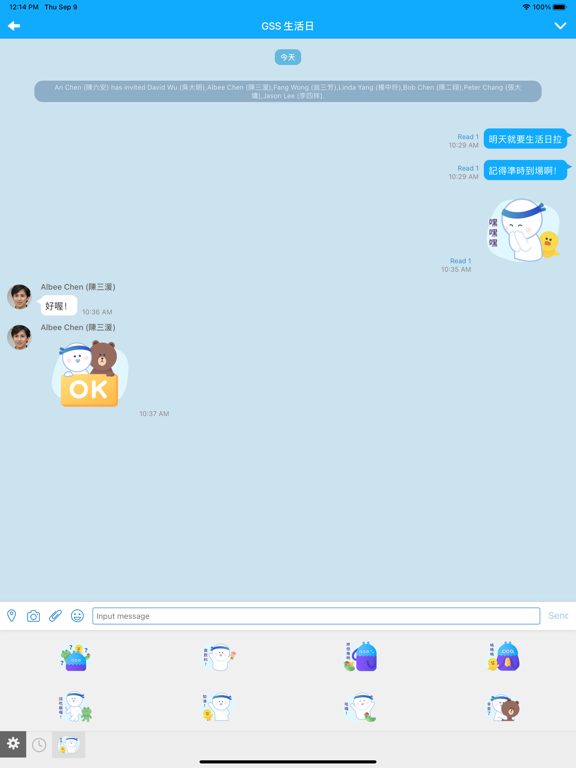Tap the OK sticker message from Albee

point(90,374)
